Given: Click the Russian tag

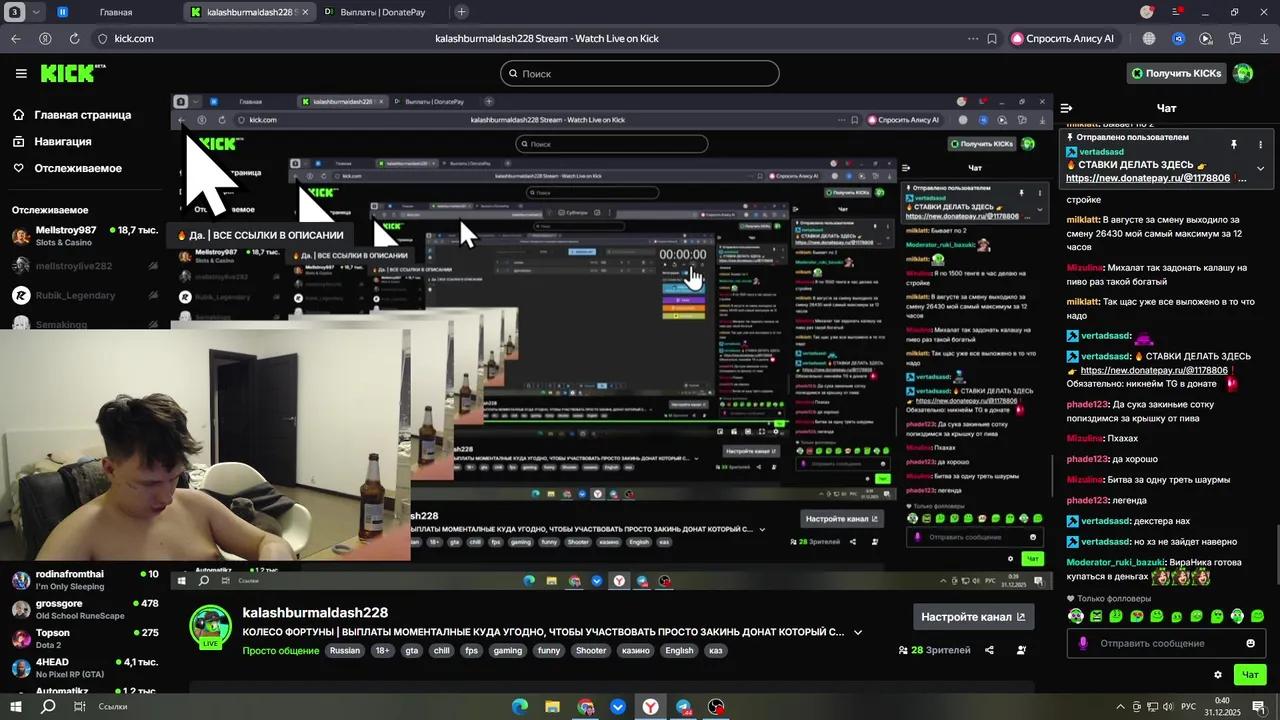Looking at the screenshot, I should tap(345, 650).
